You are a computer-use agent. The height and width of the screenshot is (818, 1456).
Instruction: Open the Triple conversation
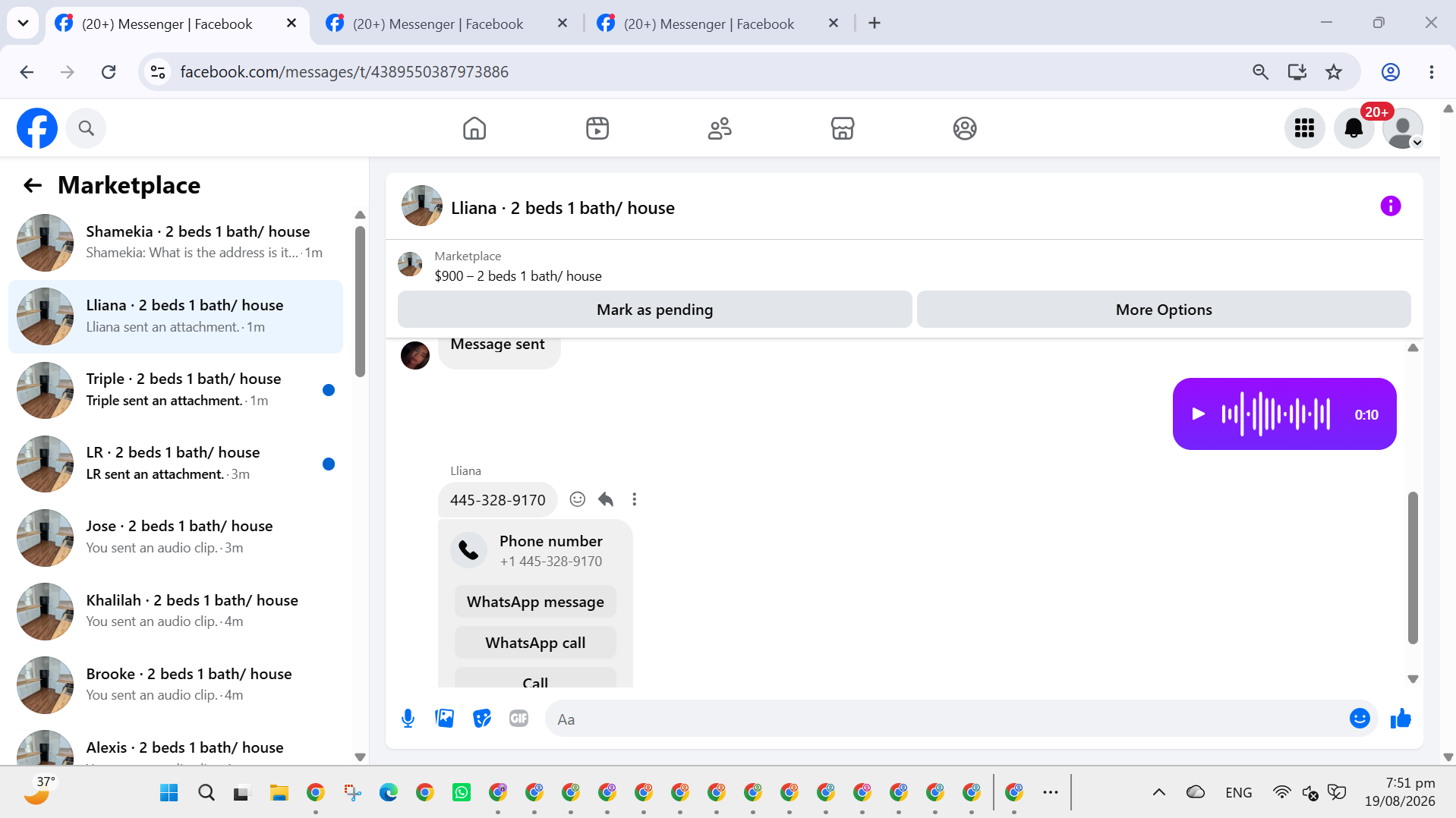point(175,390)
